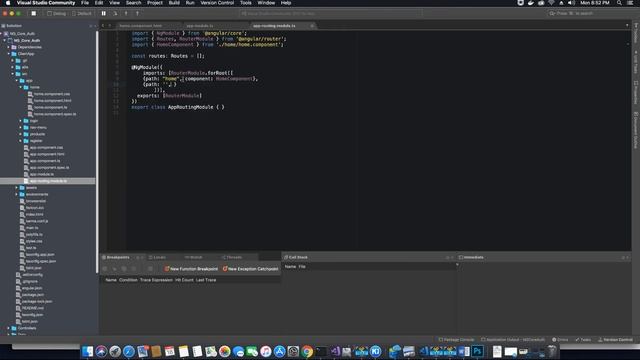
Task: Select styles.css in solution tree
Action: coord(34,241)
